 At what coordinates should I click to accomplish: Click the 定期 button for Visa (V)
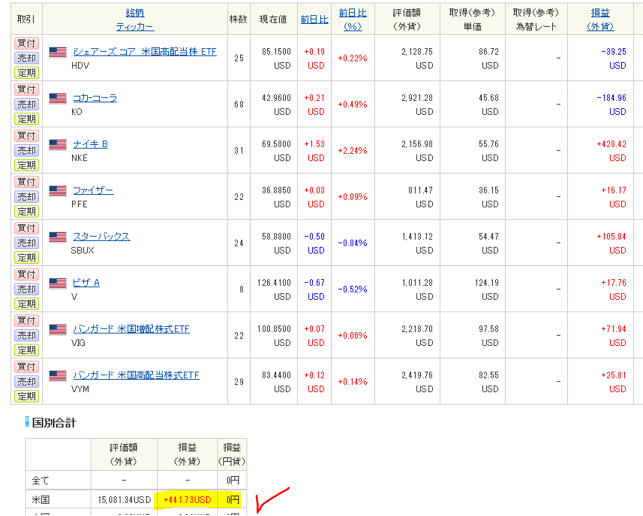click(27, 304)
